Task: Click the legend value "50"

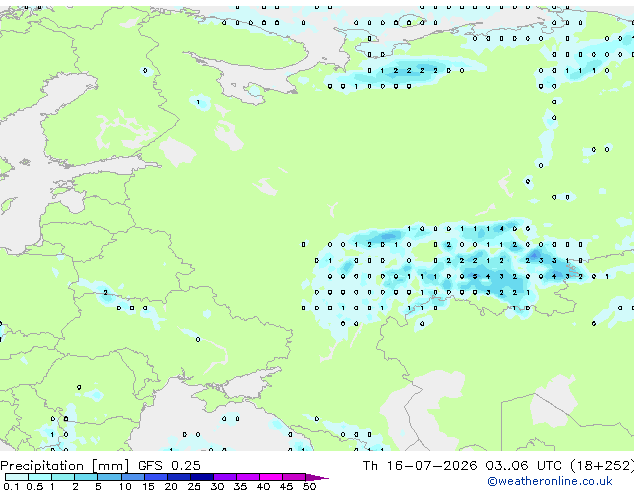Action: click(x=309, y=486)
